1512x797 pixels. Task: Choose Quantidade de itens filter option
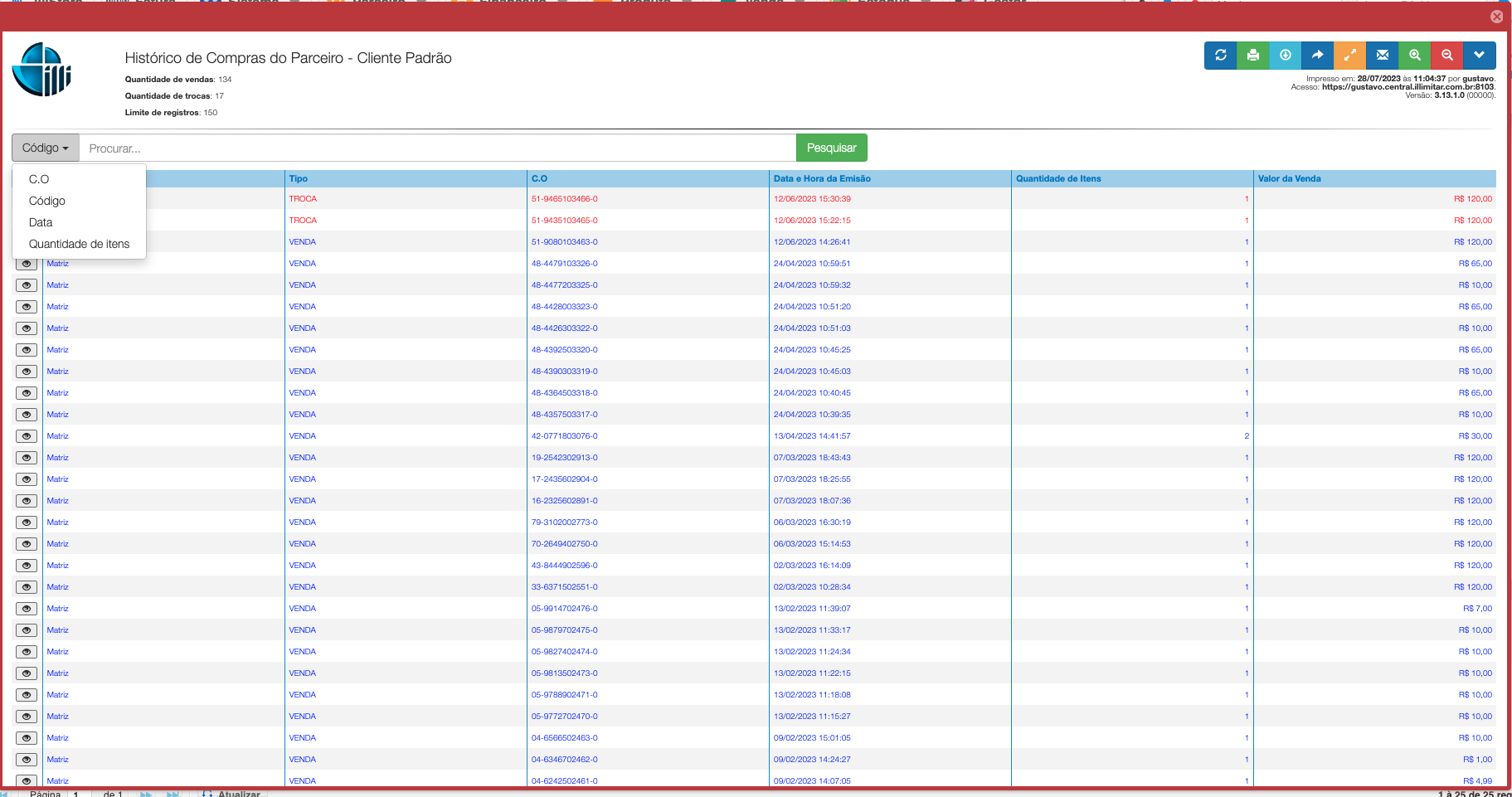pyautogui.click(x=79, y=244)
